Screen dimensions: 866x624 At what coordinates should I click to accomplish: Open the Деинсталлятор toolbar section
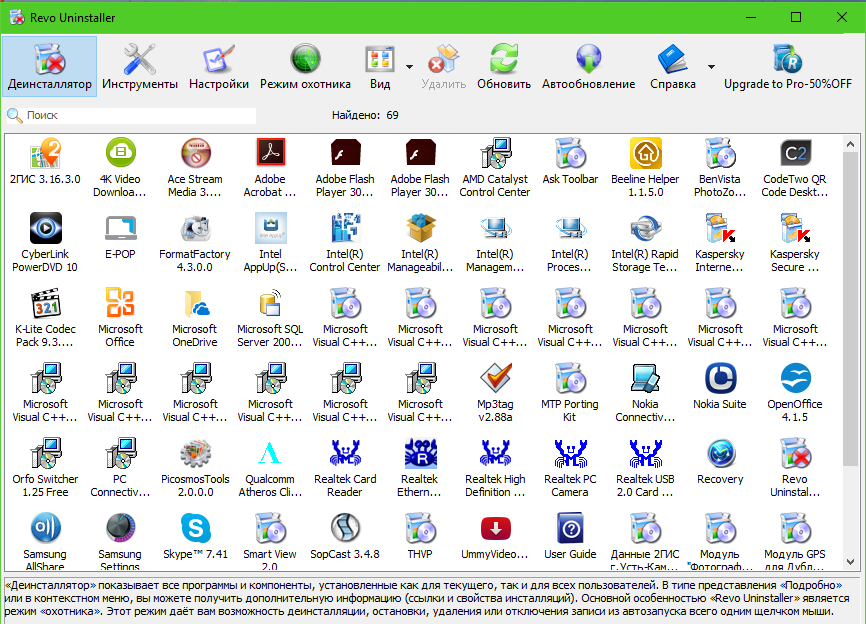pyautogui.click(x=50, y=67)
